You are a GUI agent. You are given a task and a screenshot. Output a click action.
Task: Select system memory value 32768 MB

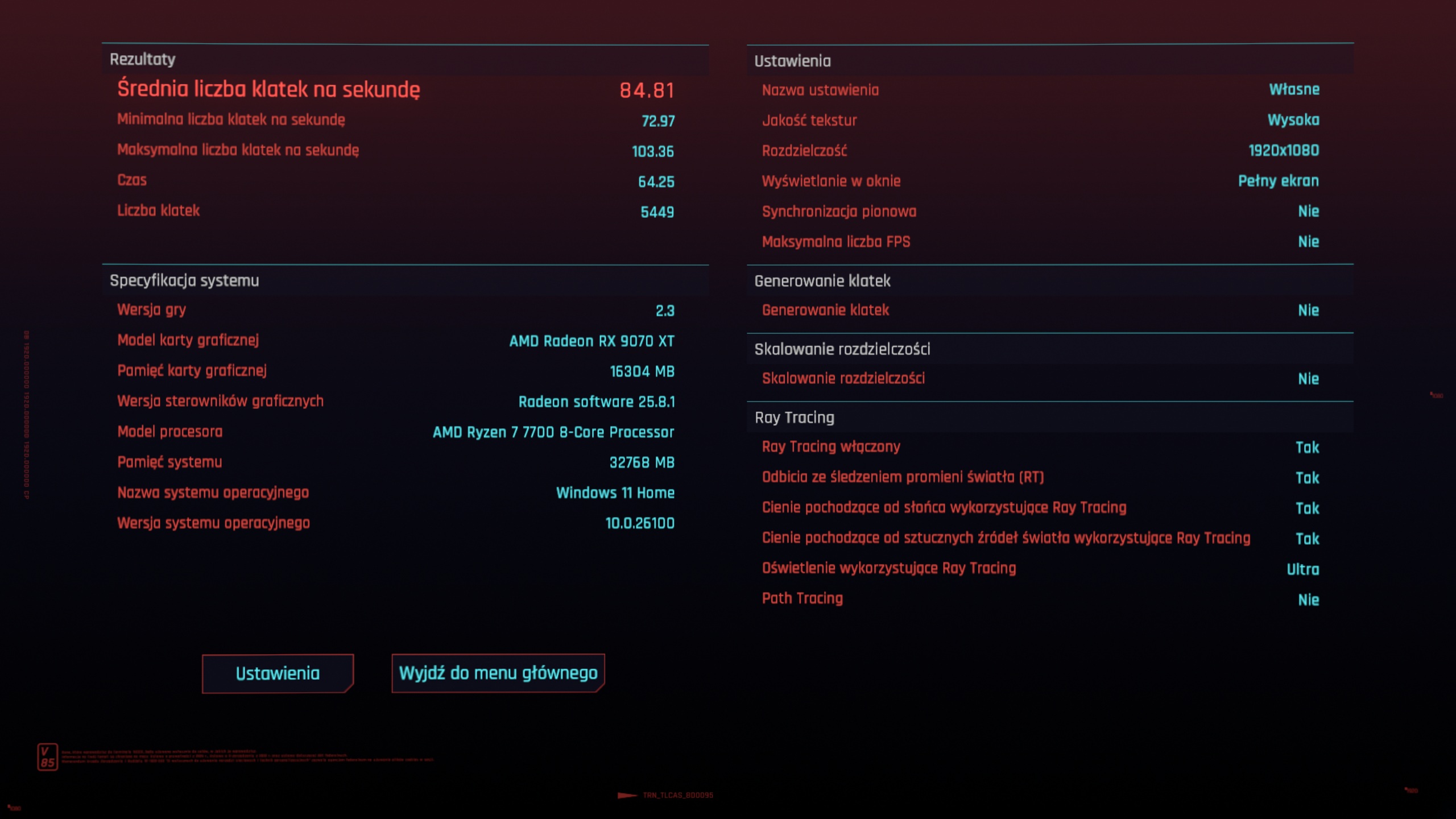[642, 462]
